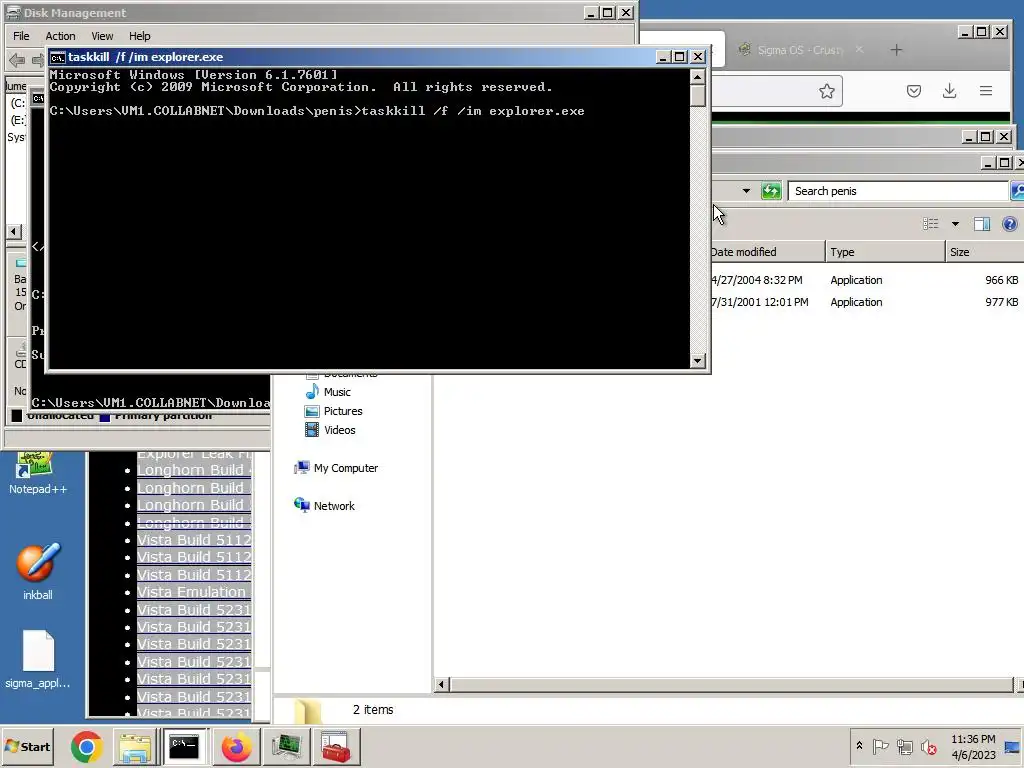
Task: Toggle the preview pane in Explorer
Action: point(982,224)
